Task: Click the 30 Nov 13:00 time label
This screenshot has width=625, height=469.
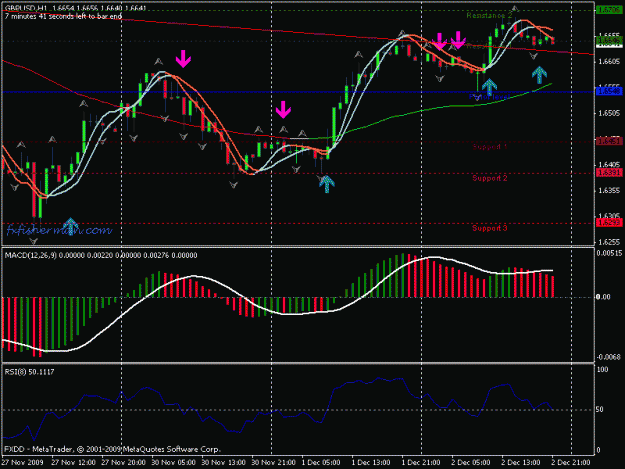Action: pyautogui.click(x=224, y=462)
